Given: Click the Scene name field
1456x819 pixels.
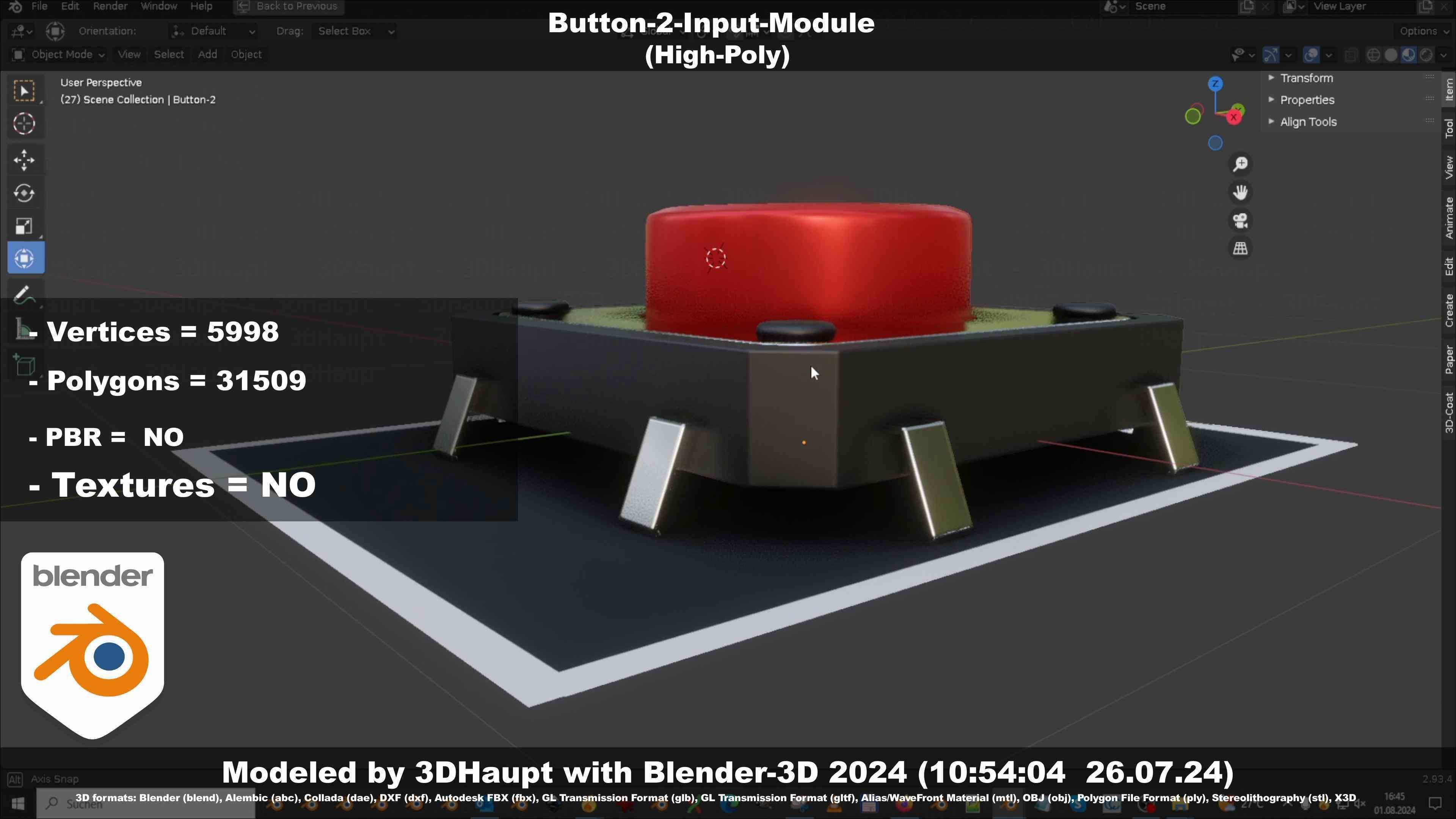Looking at the screenshot, I should tap(1183, 6).
